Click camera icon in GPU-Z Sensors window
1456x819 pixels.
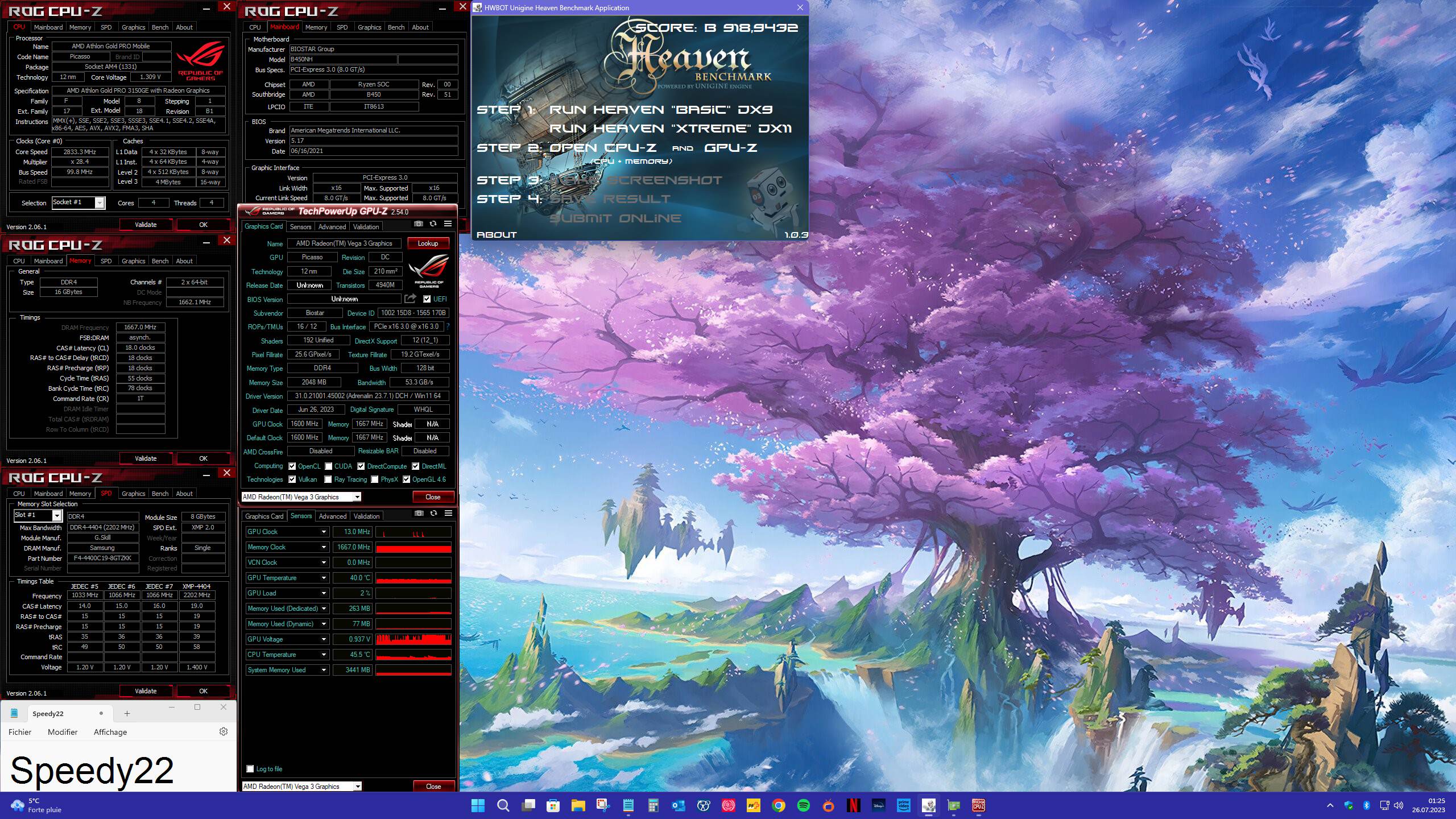tap(419, 513)
